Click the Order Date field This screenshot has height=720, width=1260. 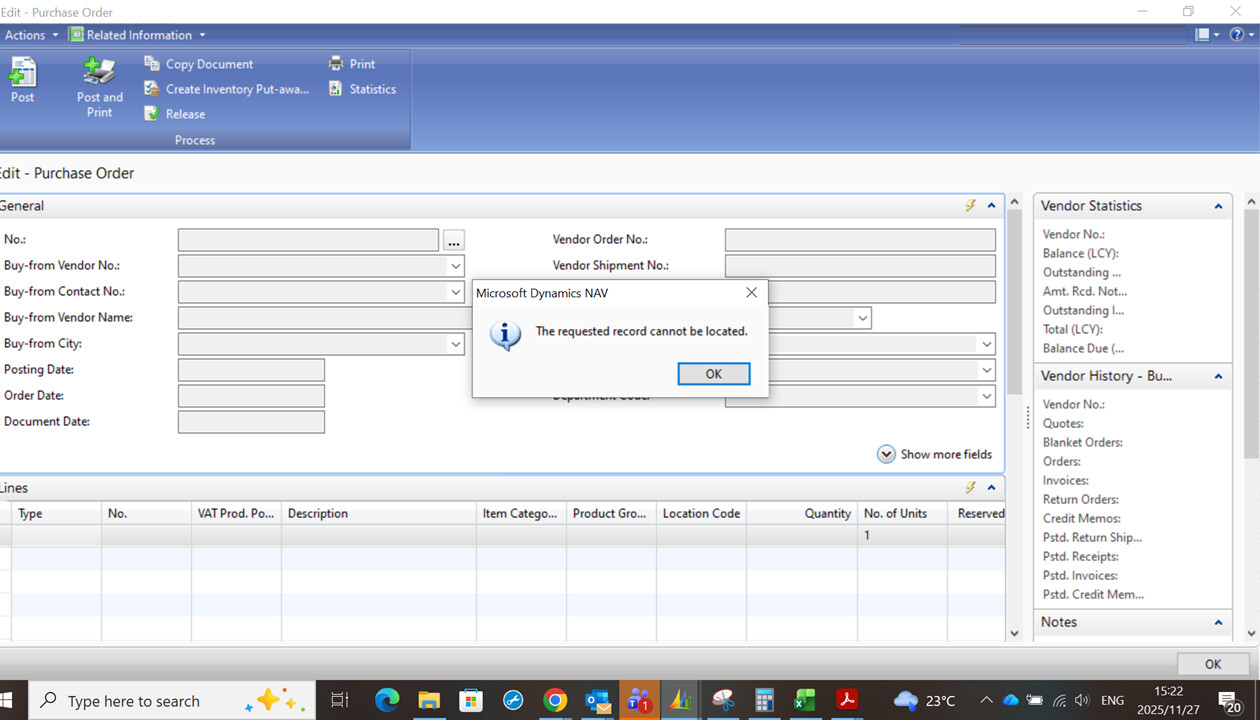pos(251,396)
